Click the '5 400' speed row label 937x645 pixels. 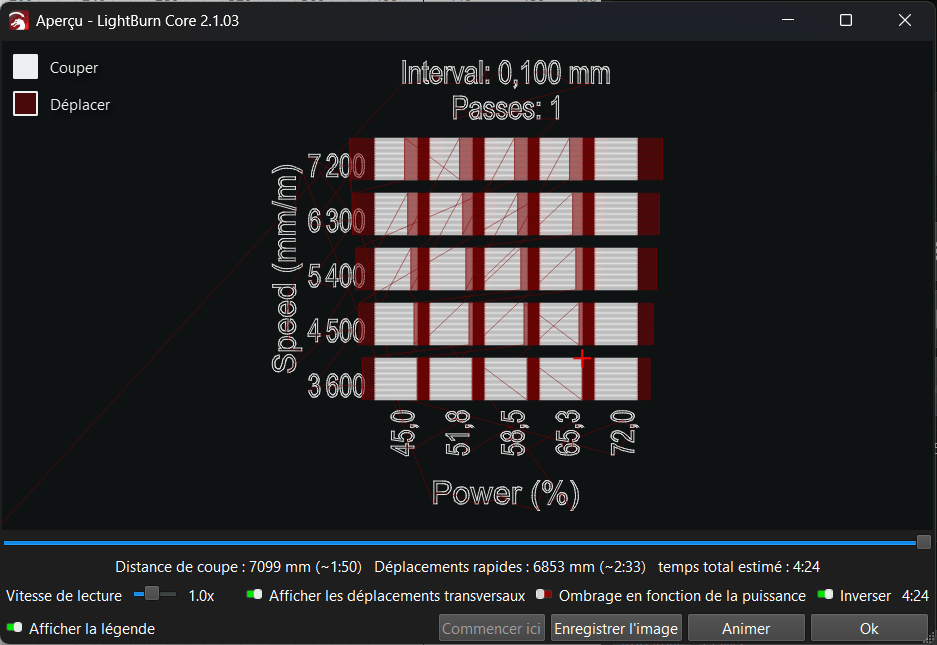(336, 276)
